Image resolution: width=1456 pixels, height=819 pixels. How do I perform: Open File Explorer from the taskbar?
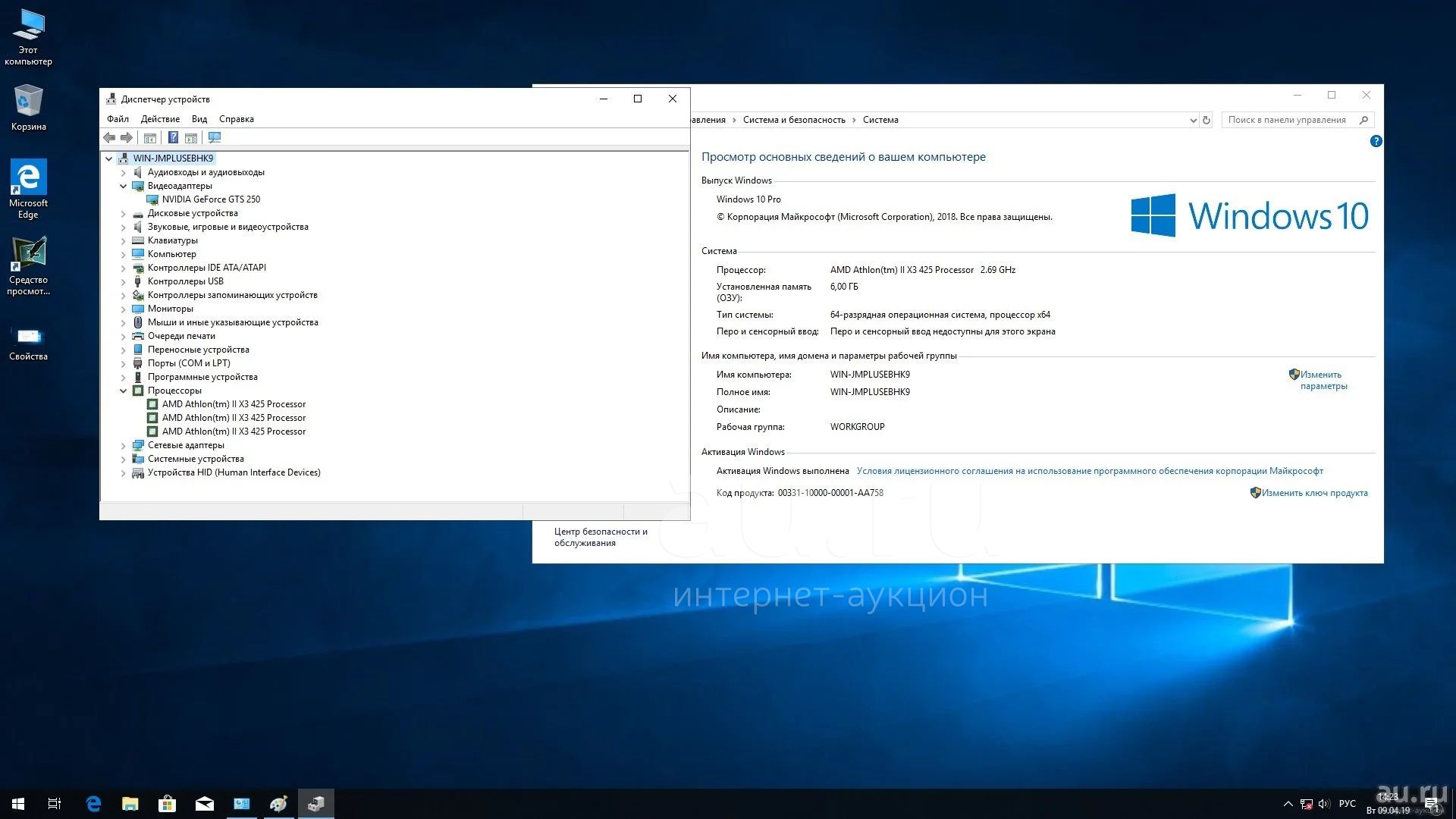(130, 804)
